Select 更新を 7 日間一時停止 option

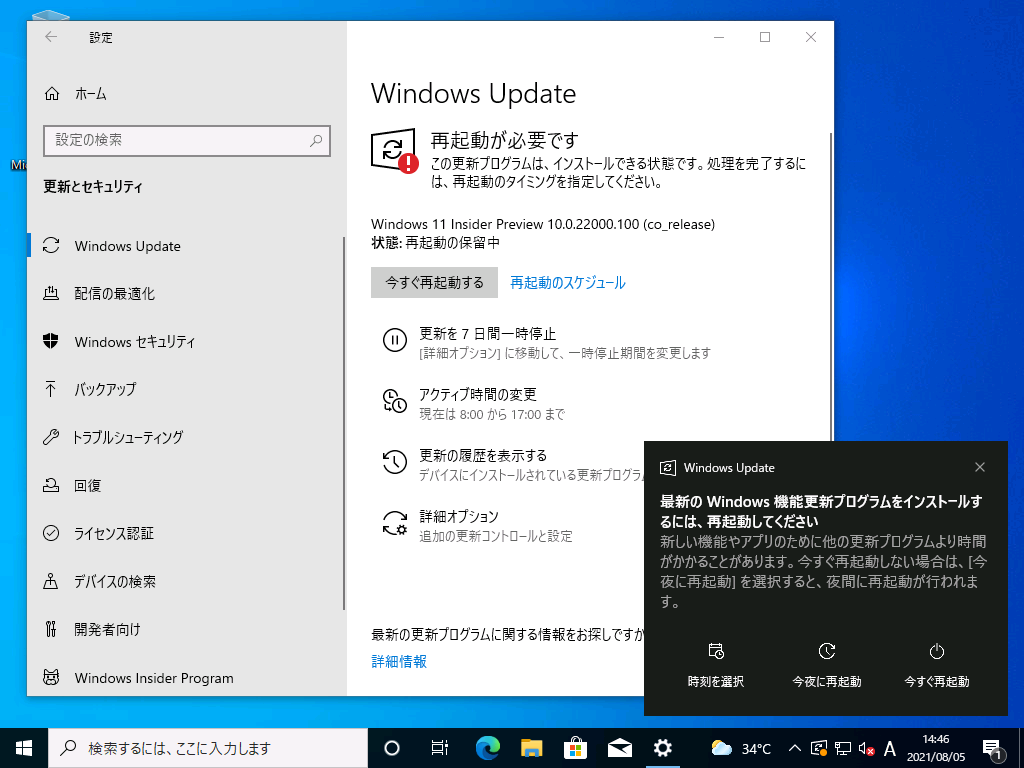(x=487, y=334)
